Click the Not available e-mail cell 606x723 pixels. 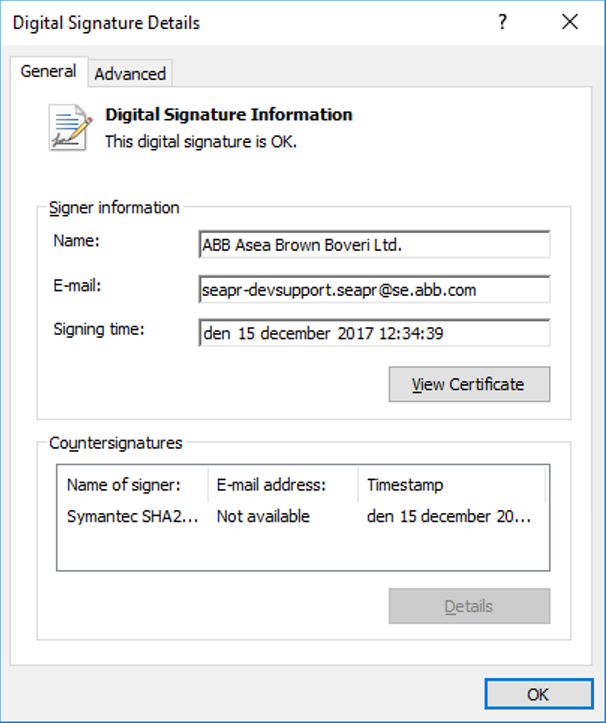(x=263, y=516)
